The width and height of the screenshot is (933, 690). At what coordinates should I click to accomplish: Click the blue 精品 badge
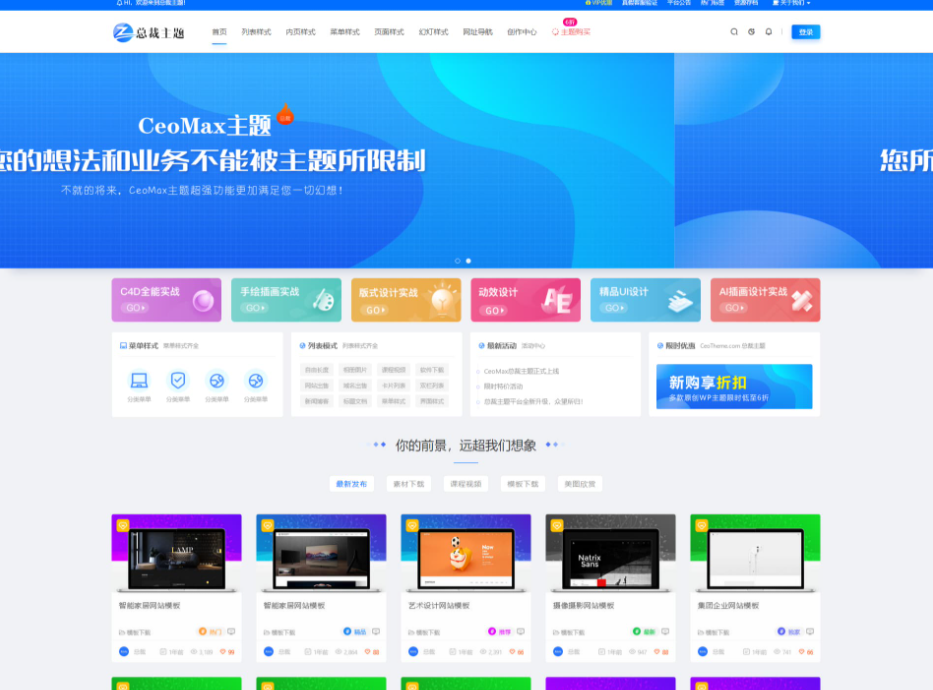click(355, 632)
